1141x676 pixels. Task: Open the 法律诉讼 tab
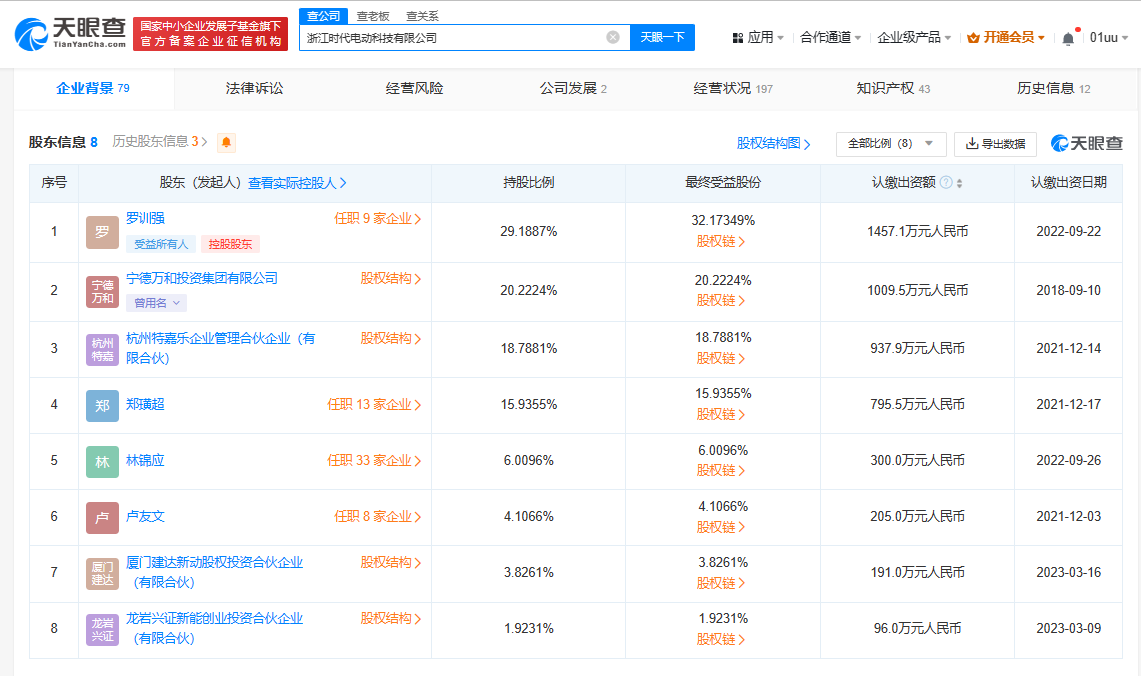(254, 89)
